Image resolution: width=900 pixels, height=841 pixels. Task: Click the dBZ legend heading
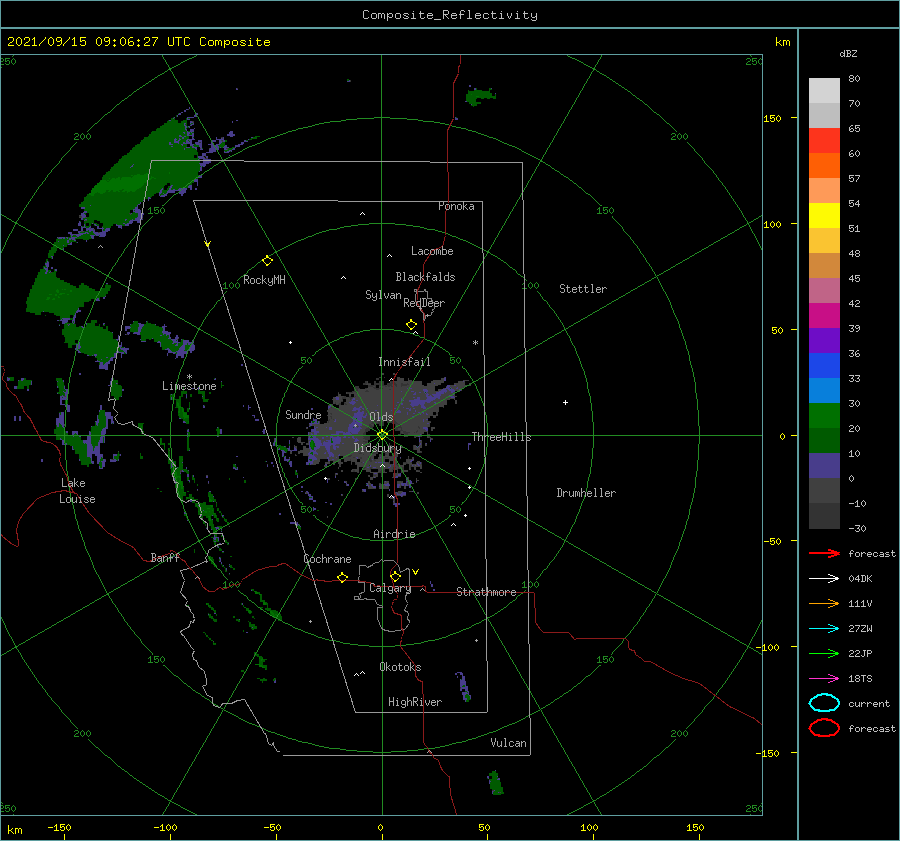848,54
